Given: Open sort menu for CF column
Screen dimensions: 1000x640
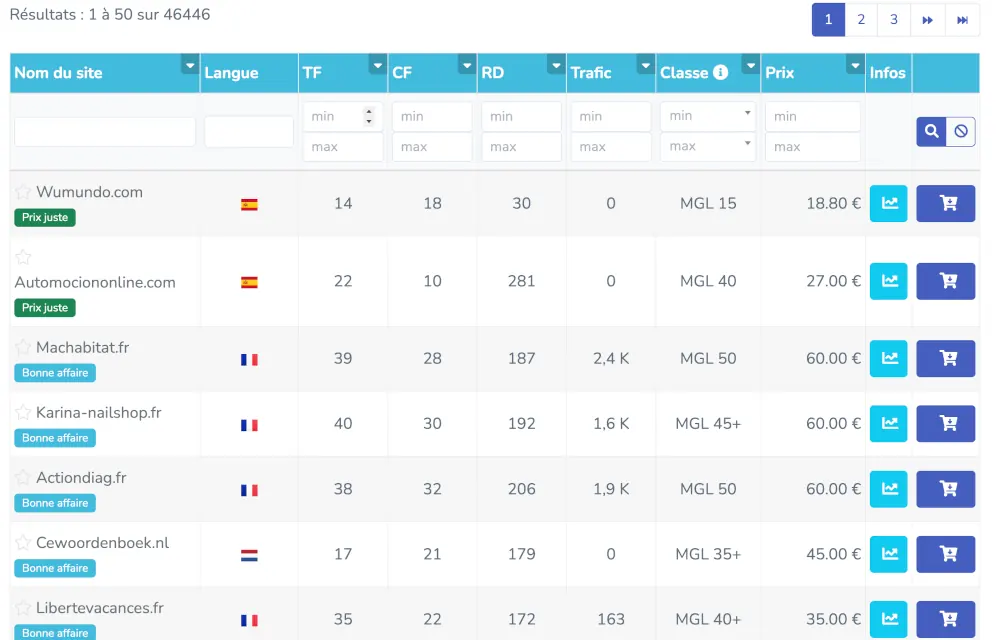Looking at the screenshot, I should click(x=467, y=65).
